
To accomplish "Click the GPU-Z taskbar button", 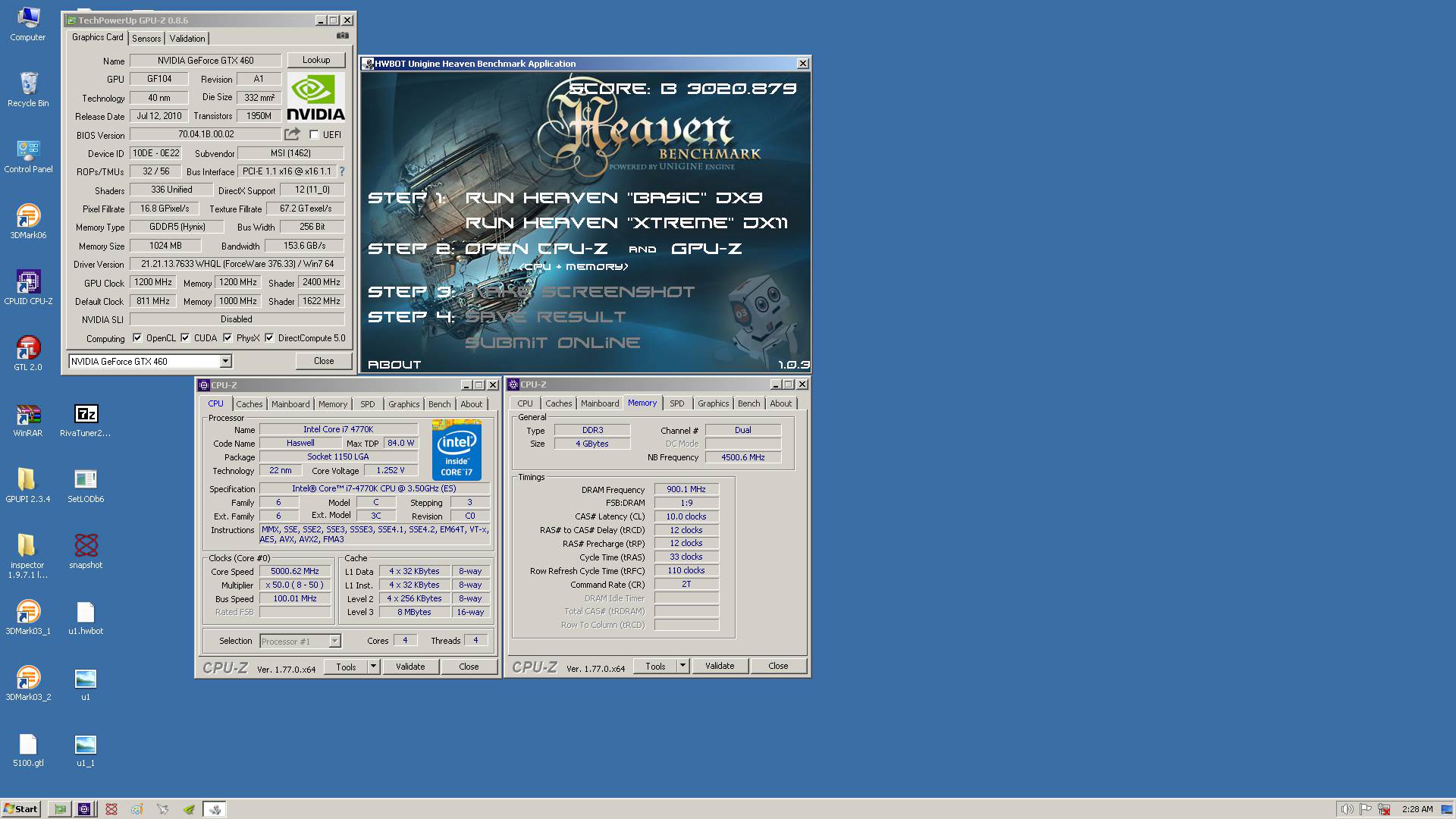I will (60, 809).
